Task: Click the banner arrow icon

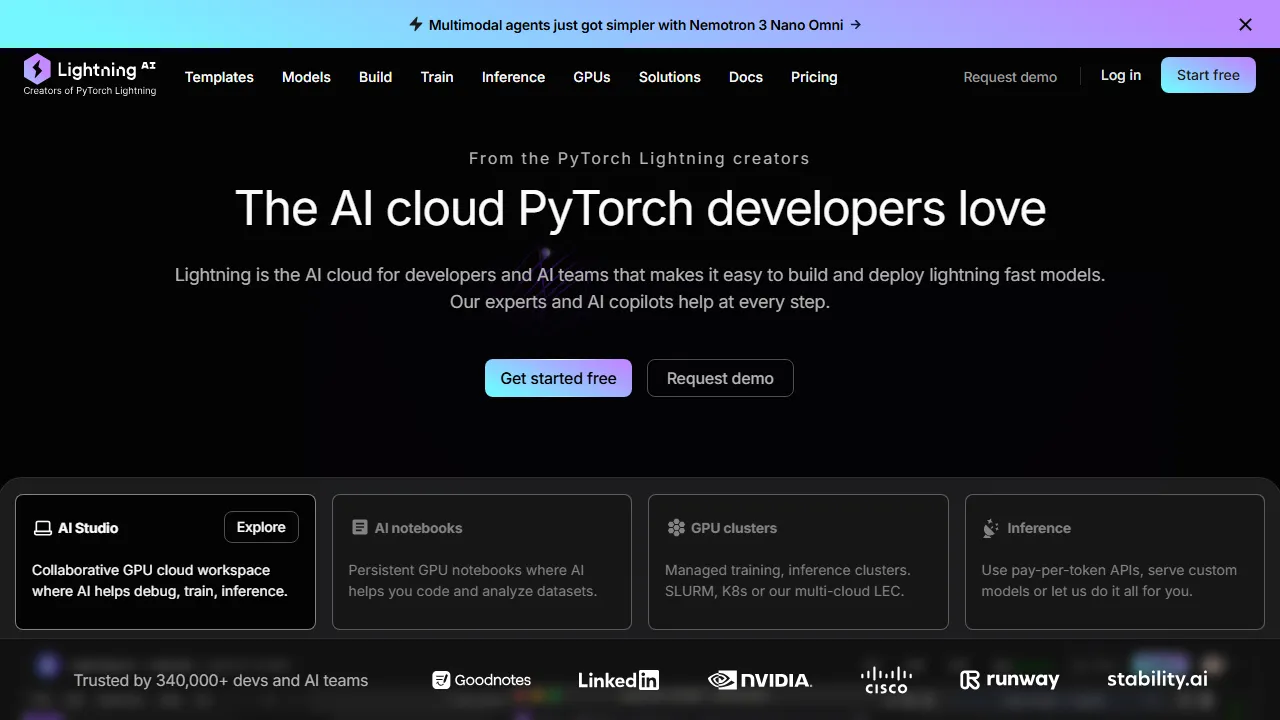Action: pos(855,25)
